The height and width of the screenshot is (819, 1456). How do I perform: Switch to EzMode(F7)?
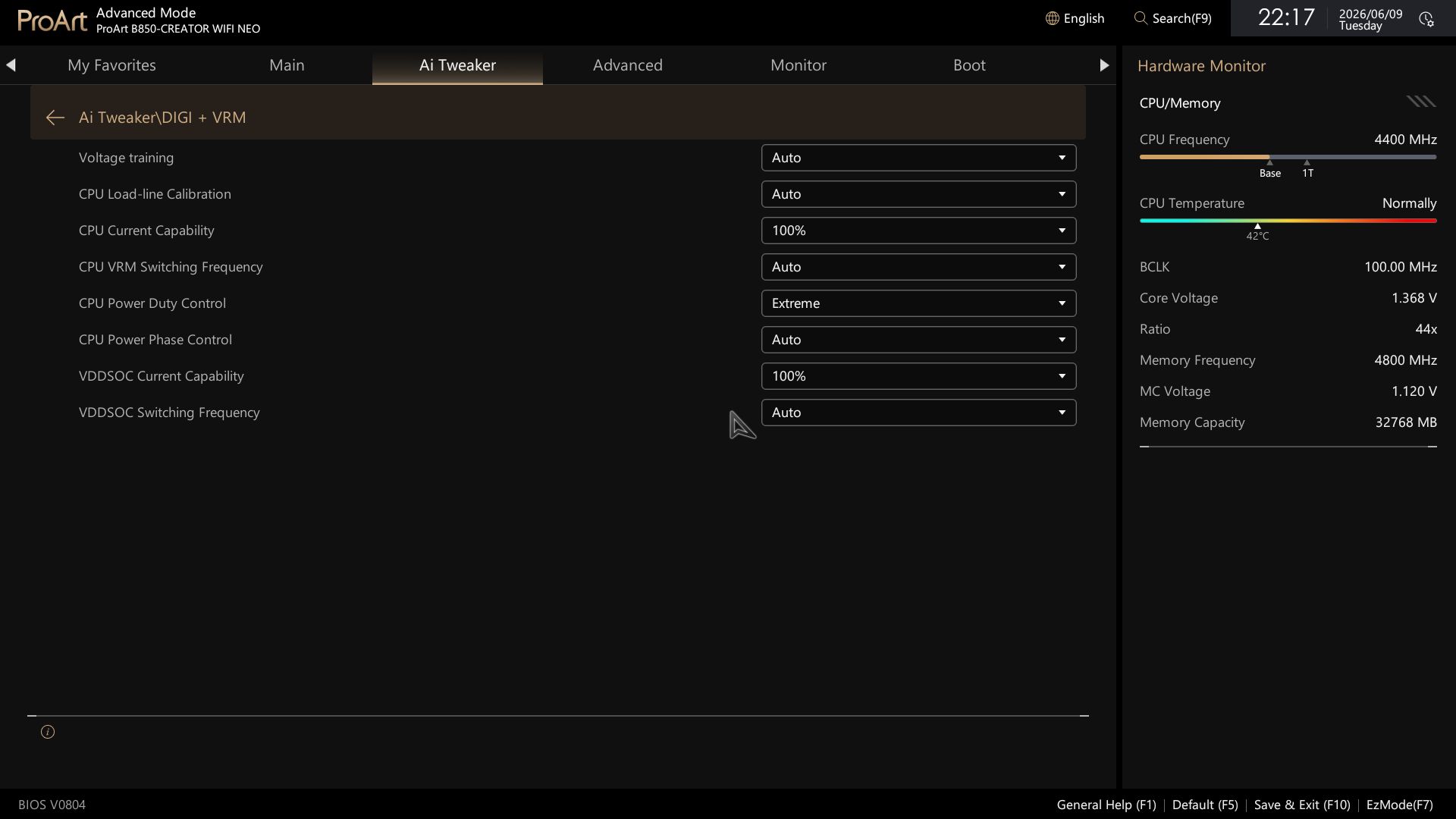click(1400, 805)
